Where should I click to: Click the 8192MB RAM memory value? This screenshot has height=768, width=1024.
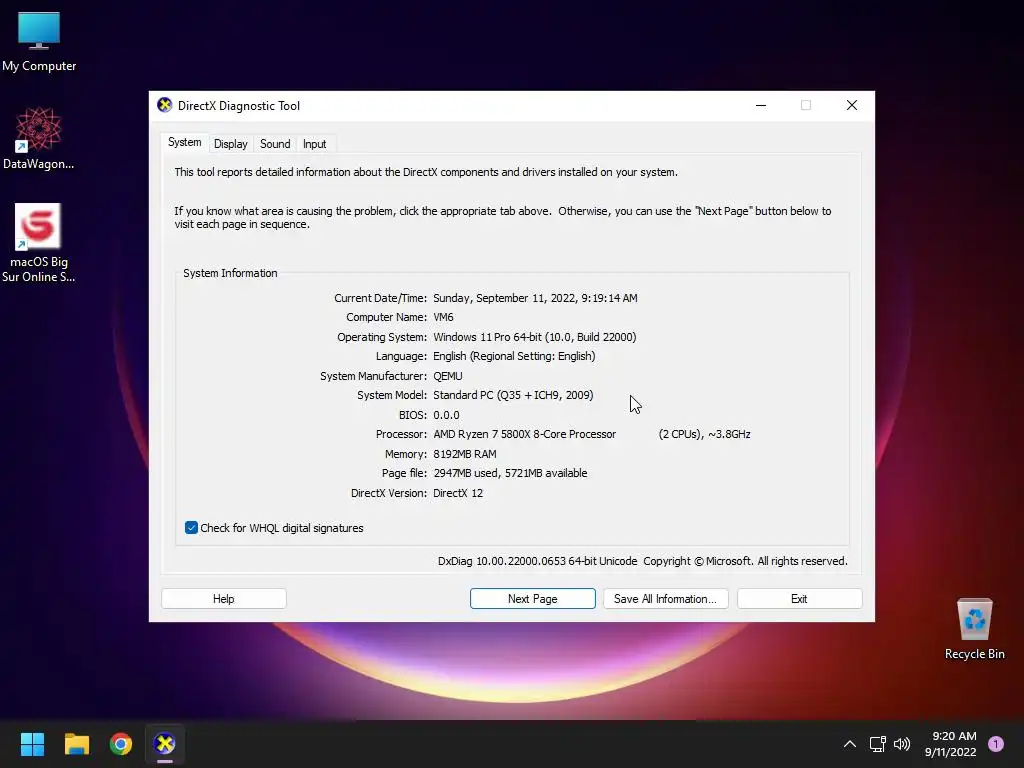(465, 454)
